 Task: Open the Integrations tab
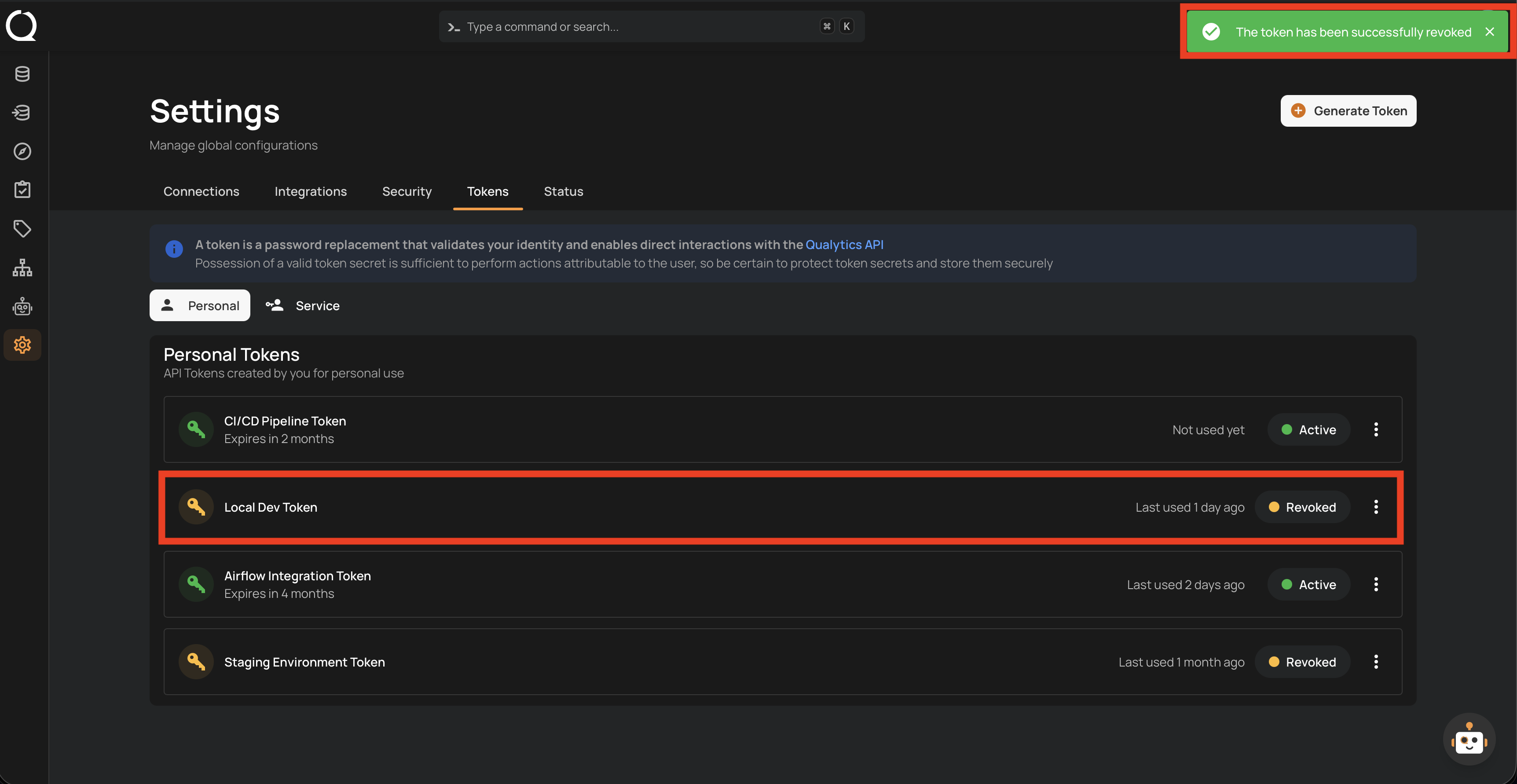click(x=310, y=191)
